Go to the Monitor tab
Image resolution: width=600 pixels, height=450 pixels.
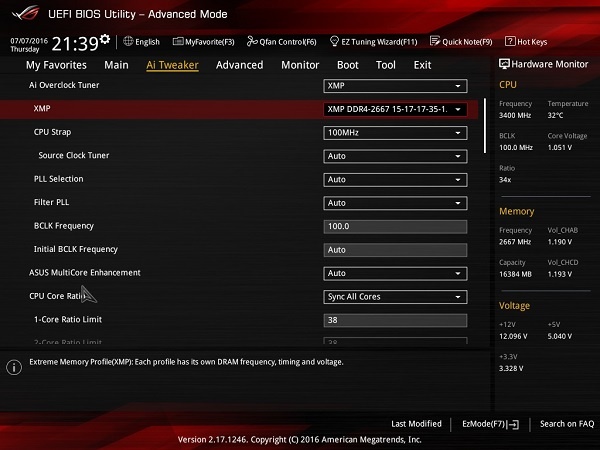coord(300,65)
